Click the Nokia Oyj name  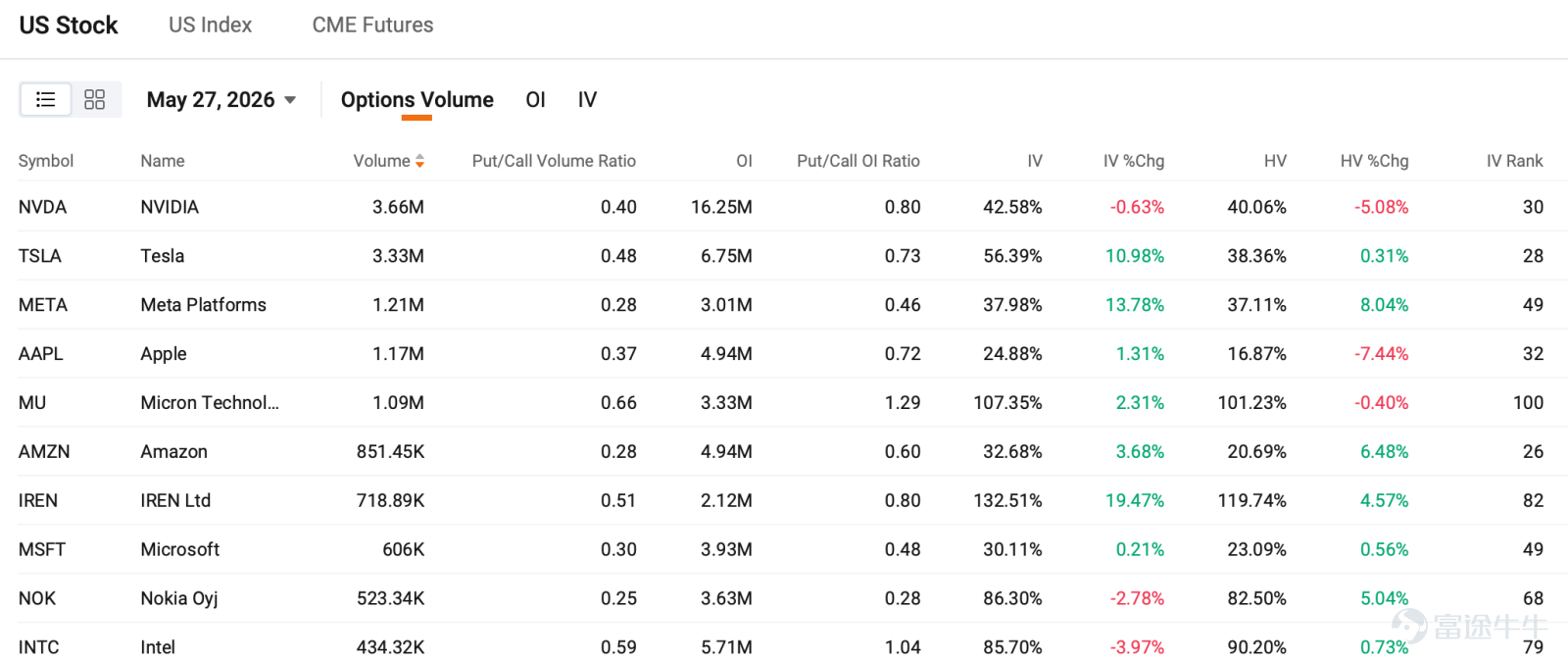pyautogui.click(x=179, y=599)
